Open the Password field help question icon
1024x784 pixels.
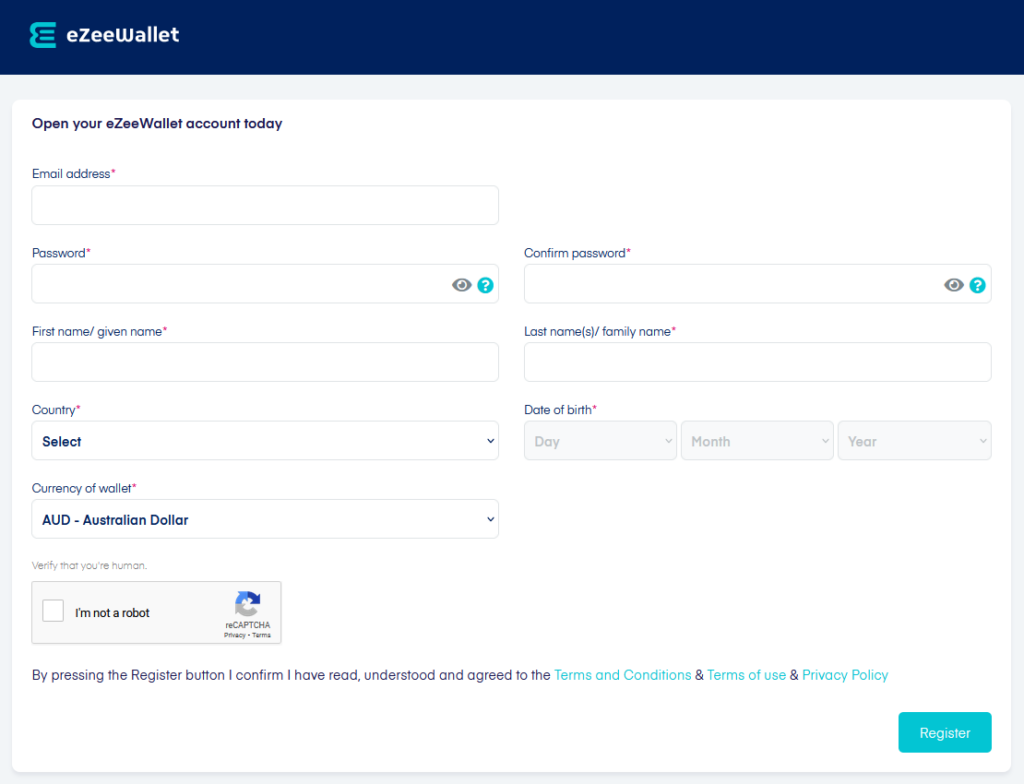(485, 285)
